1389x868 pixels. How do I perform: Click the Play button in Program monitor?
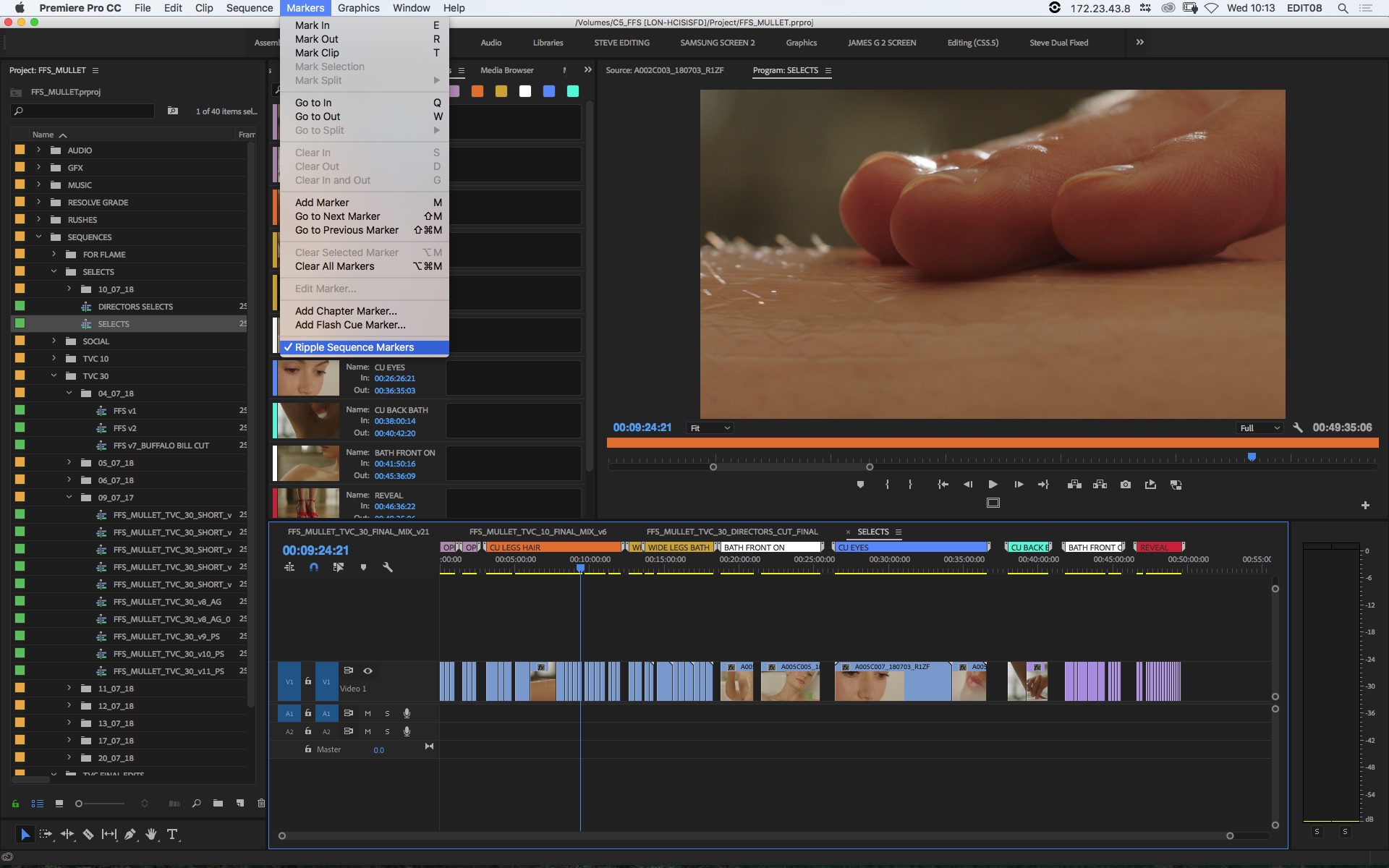pyautogui.click(x=993, y=485)
